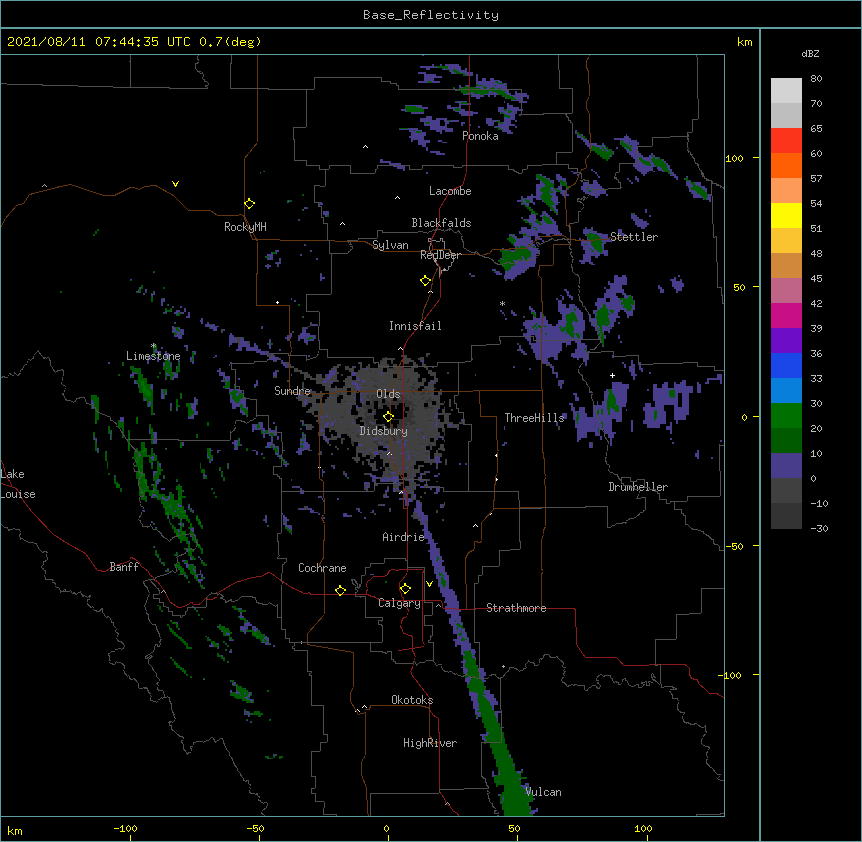
Task: Click the Limestone map label
Action: 153,356
